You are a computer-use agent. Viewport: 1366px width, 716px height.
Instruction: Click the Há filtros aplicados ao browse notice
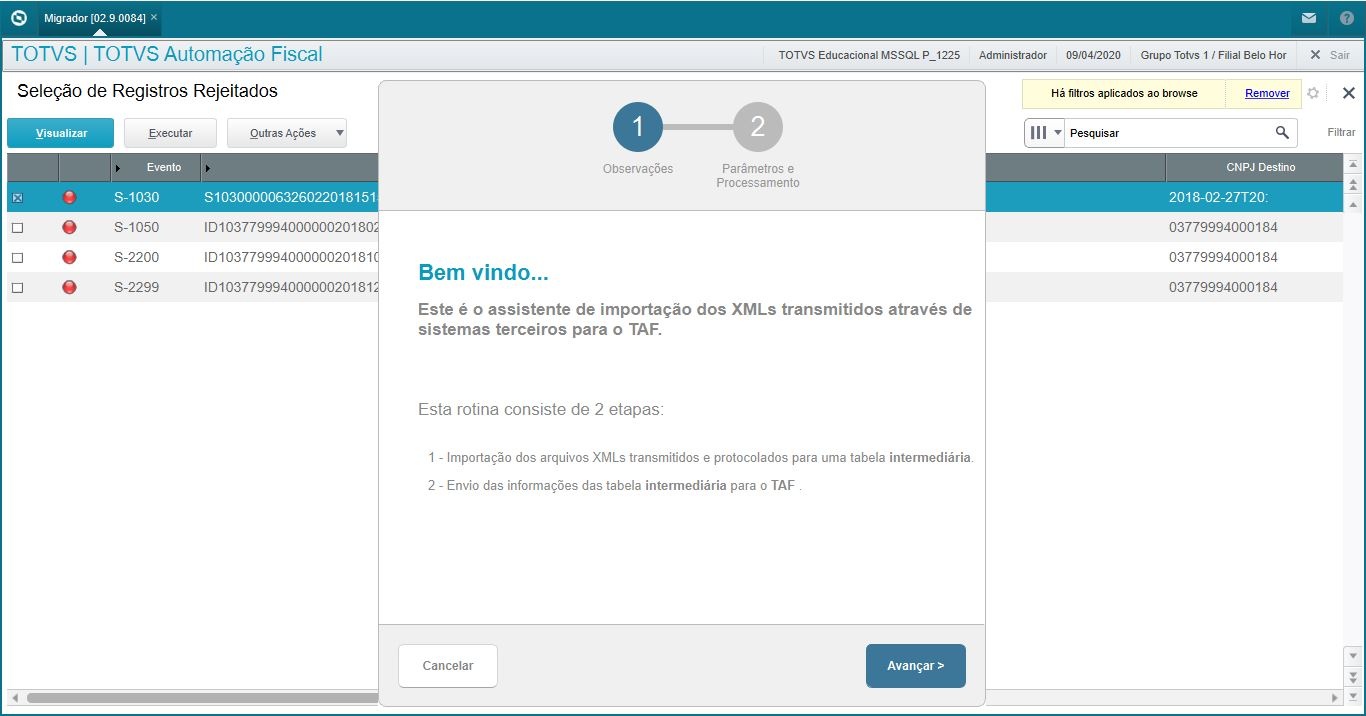1124,93
